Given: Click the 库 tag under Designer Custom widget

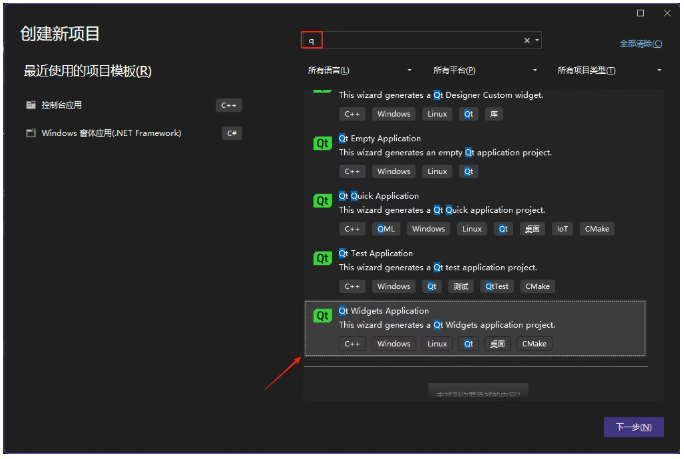Looking at the screenshot, I should (494, 114).
